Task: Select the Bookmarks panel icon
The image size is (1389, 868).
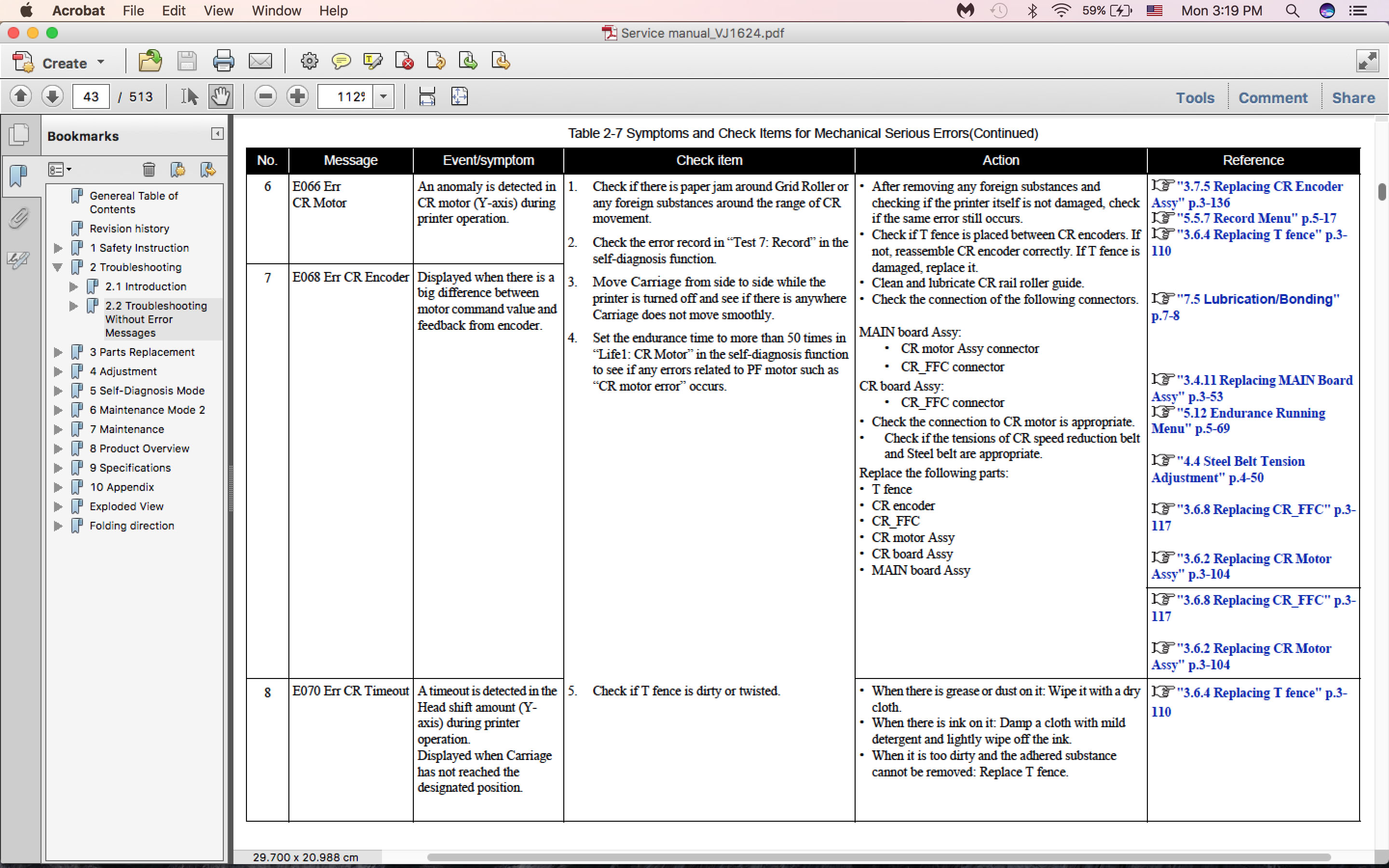Action: (x=19, y=176)
